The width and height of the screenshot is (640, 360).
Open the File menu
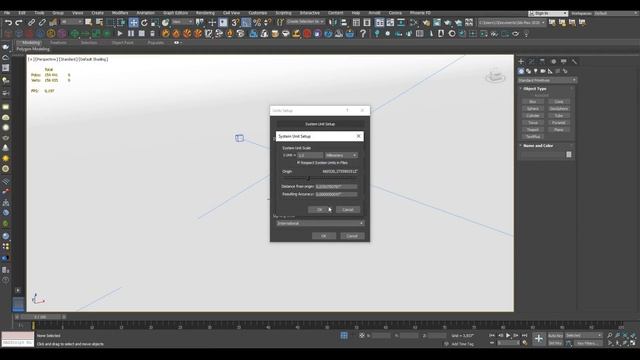[7, 13]
